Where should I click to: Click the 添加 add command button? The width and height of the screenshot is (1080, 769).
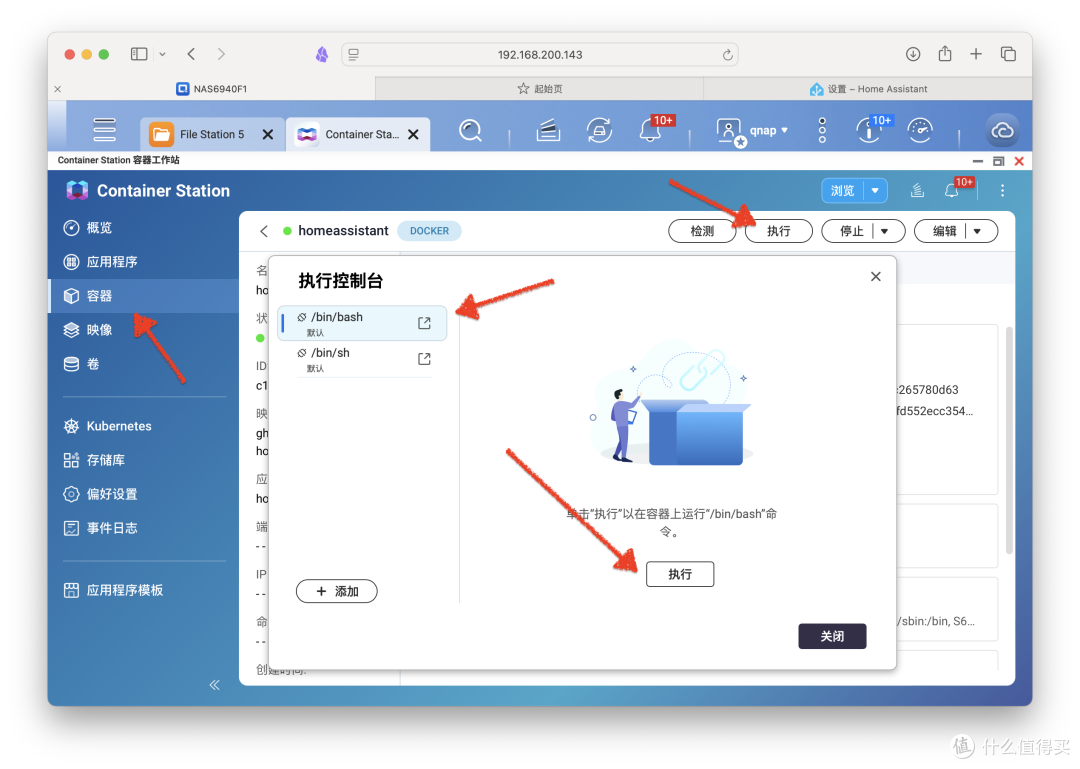(337, 591)
